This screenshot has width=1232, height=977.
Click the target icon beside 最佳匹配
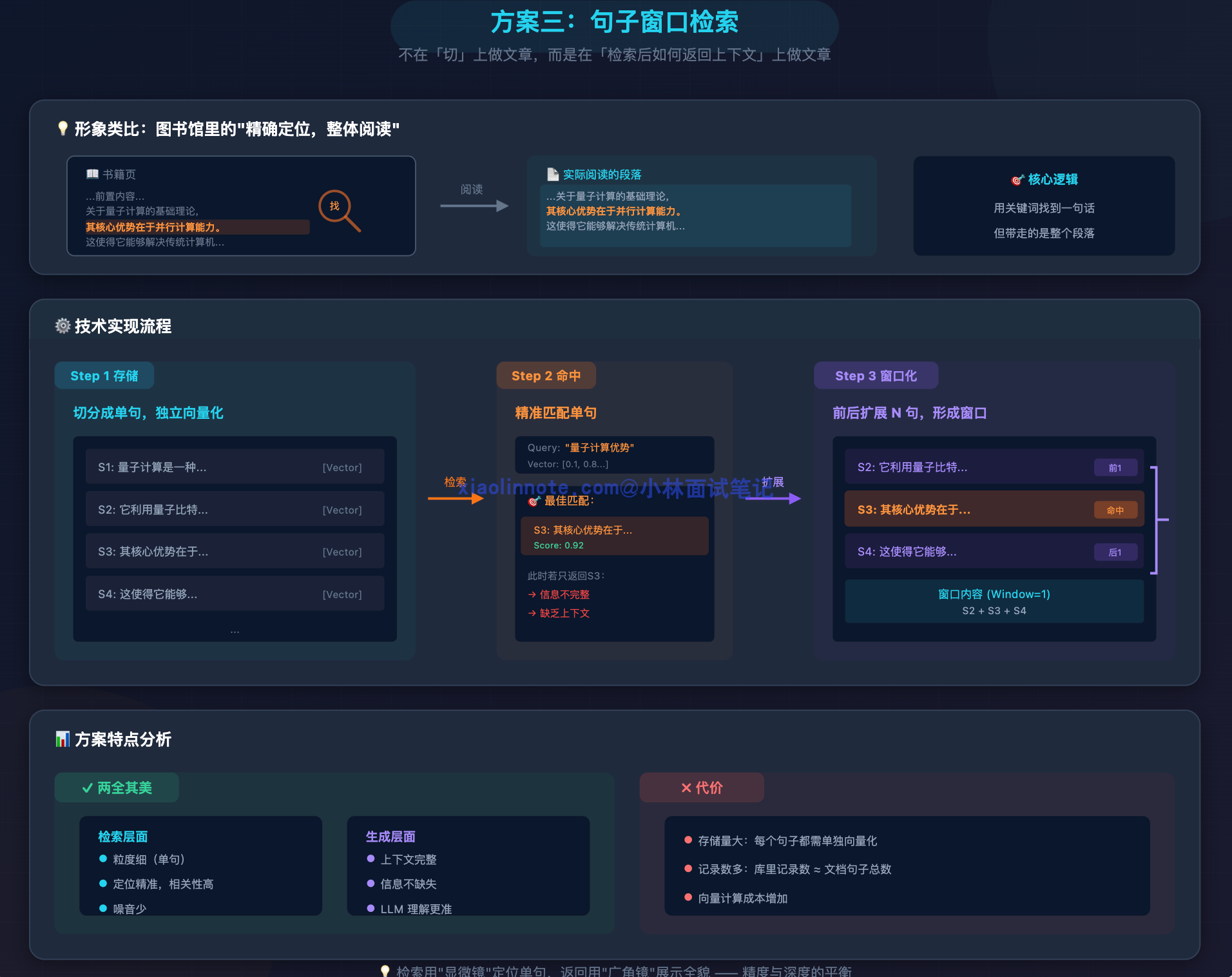click(534, 501)
